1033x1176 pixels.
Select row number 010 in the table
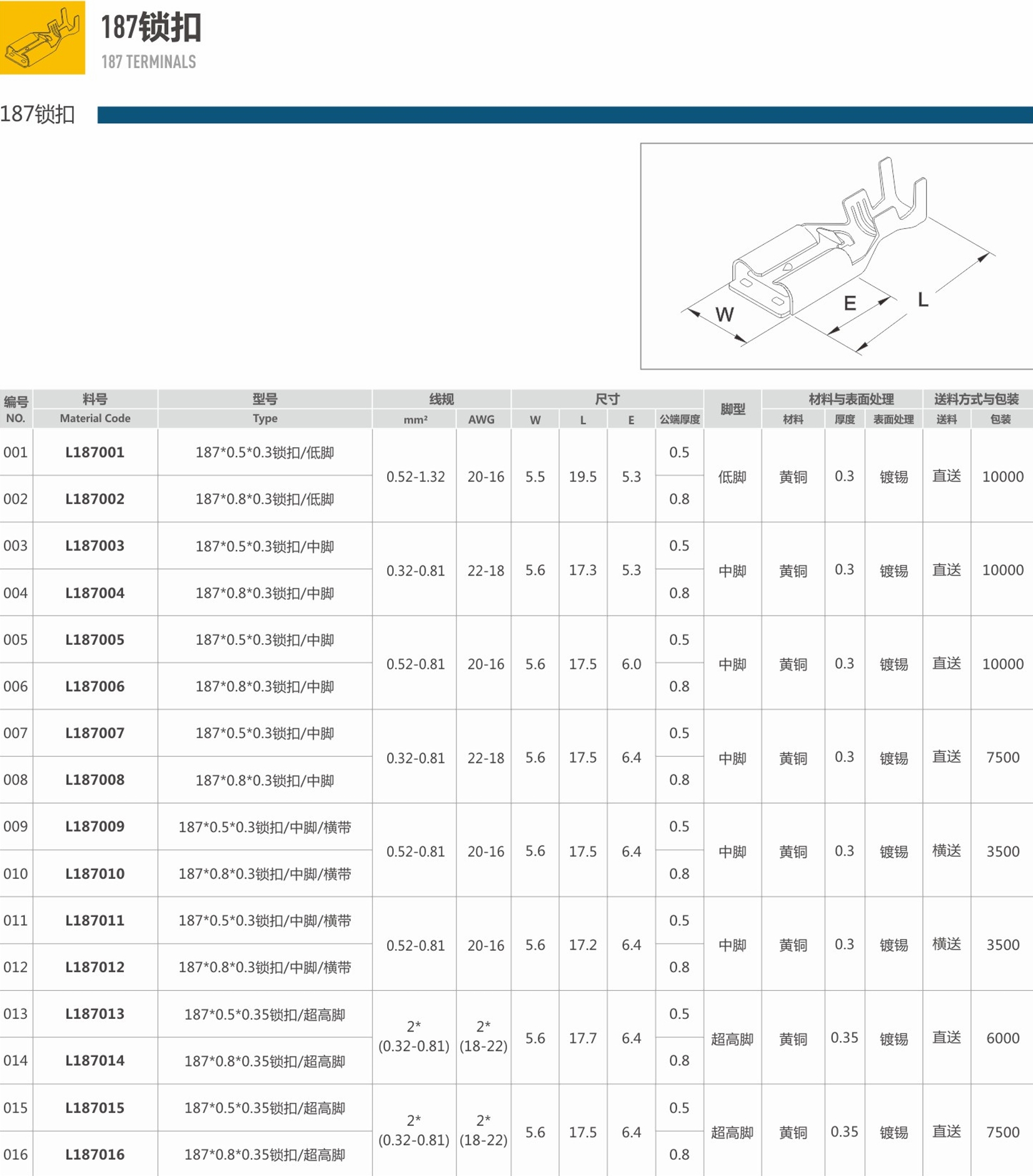click(16, 874)
